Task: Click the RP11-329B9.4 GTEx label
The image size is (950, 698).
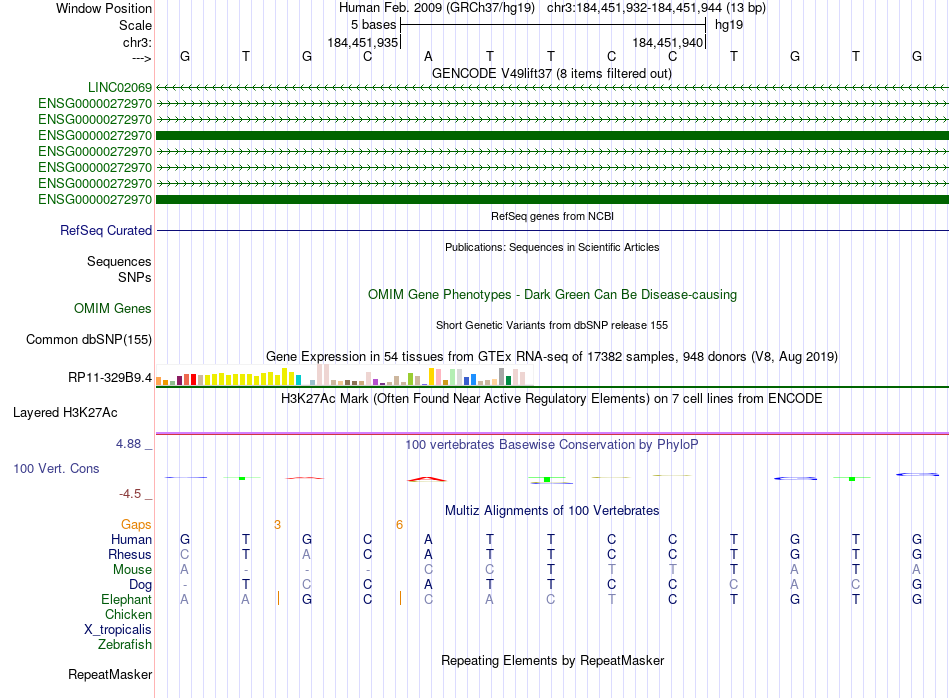Action: coord(110,378)
